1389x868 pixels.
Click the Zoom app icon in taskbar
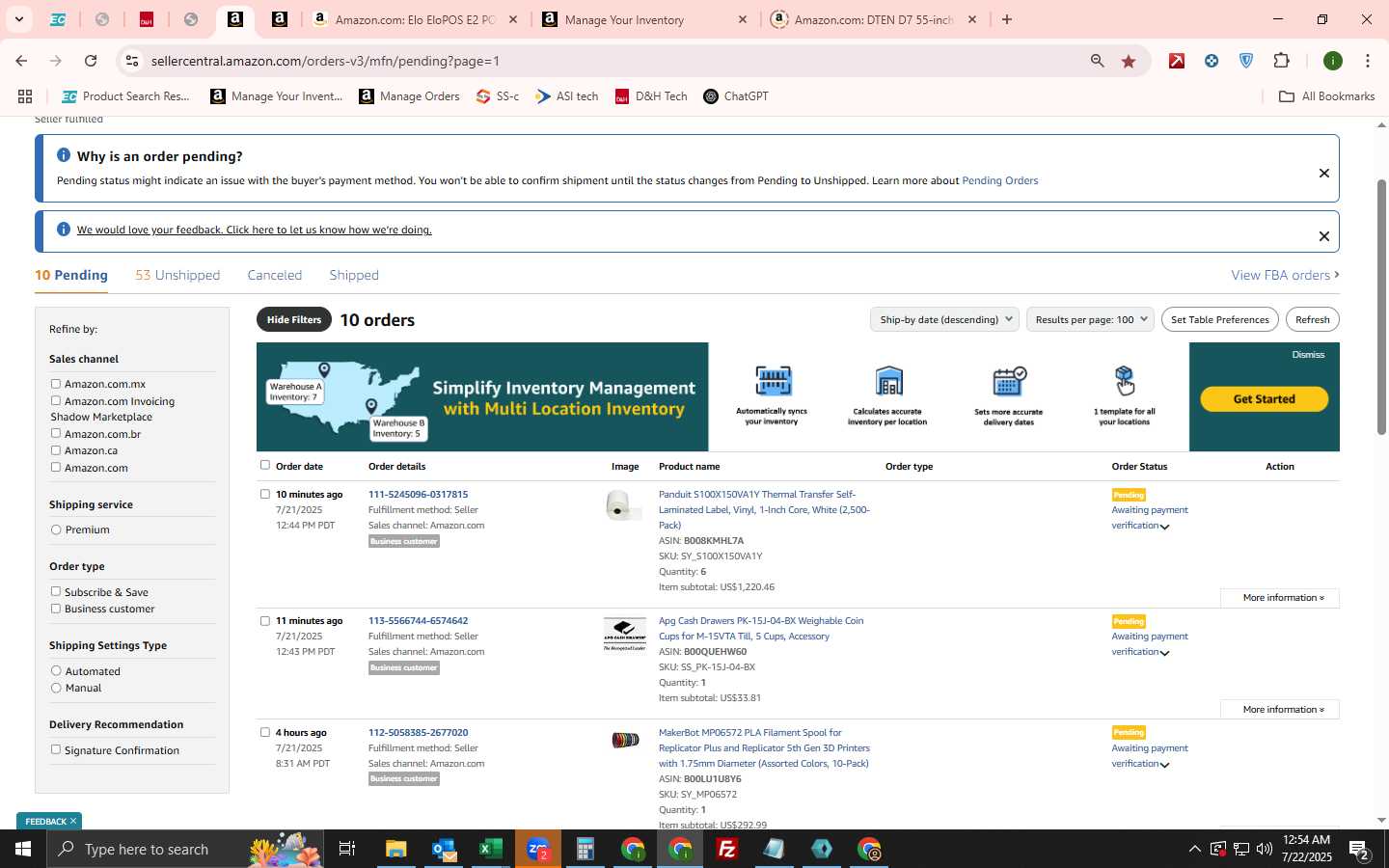coord(538,849)
